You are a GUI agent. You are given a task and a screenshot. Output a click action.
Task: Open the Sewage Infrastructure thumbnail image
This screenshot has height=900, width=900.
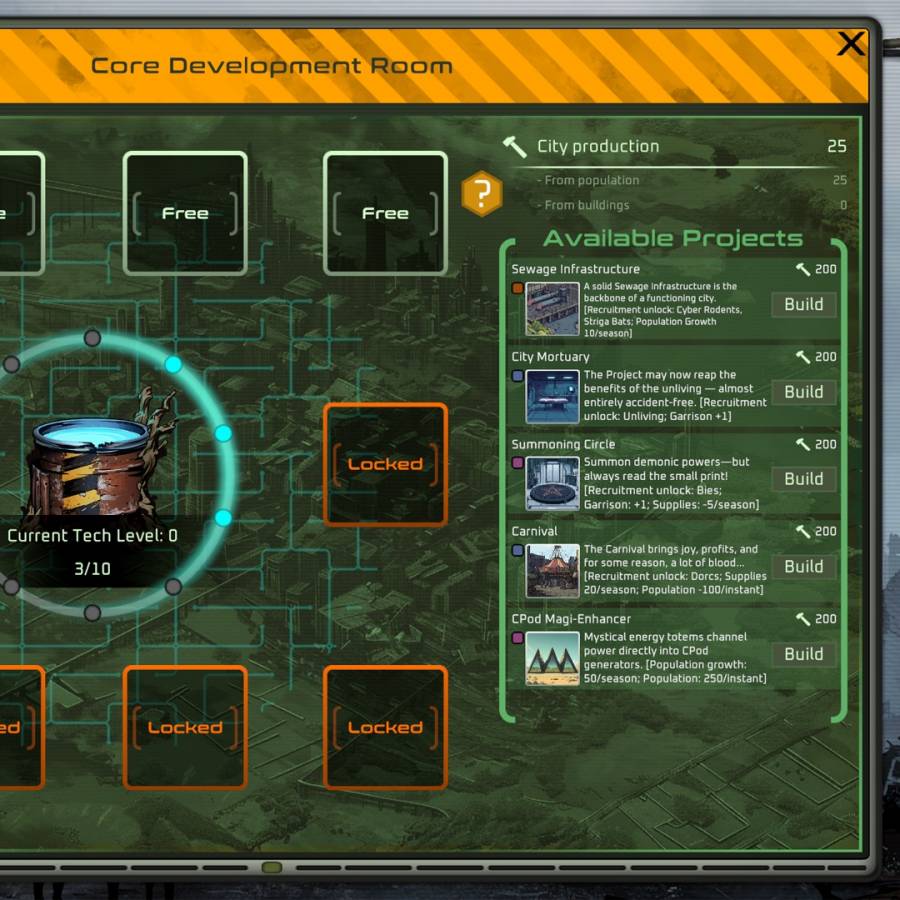(552, 309)
